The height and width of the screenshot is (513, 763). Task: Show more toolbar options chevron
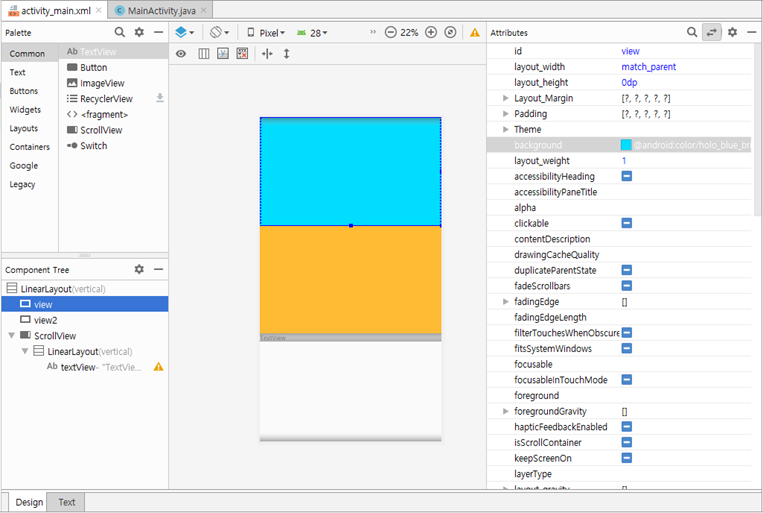click(x=373, y=32)
